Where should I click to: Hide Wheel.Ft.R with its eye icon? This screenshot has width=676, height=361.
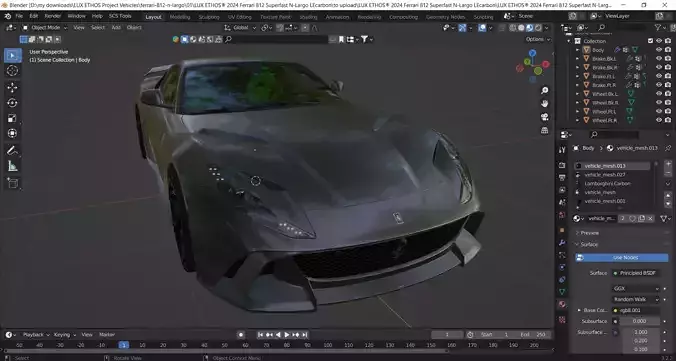coord(659,120)
